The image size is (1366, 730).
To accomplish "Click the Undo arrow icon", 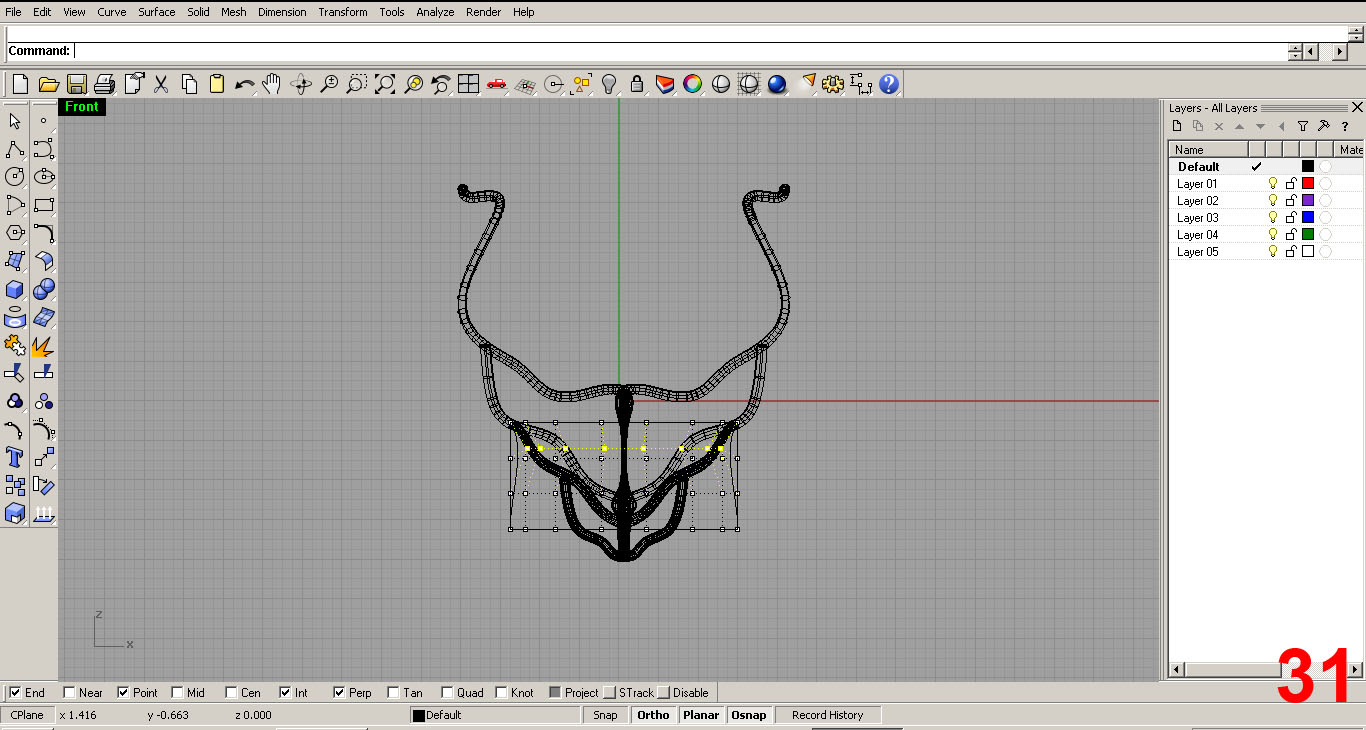I will click(245, 84).
